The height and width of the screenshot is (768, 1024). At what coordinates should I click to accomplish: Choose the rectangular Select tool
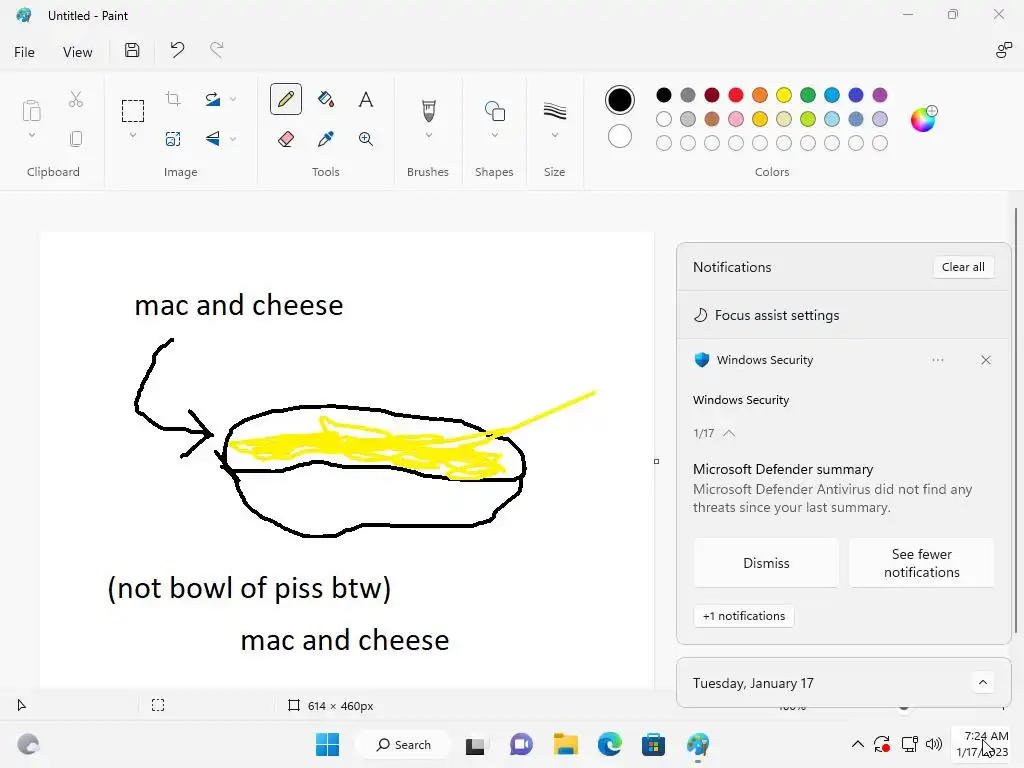coord(133,110)
